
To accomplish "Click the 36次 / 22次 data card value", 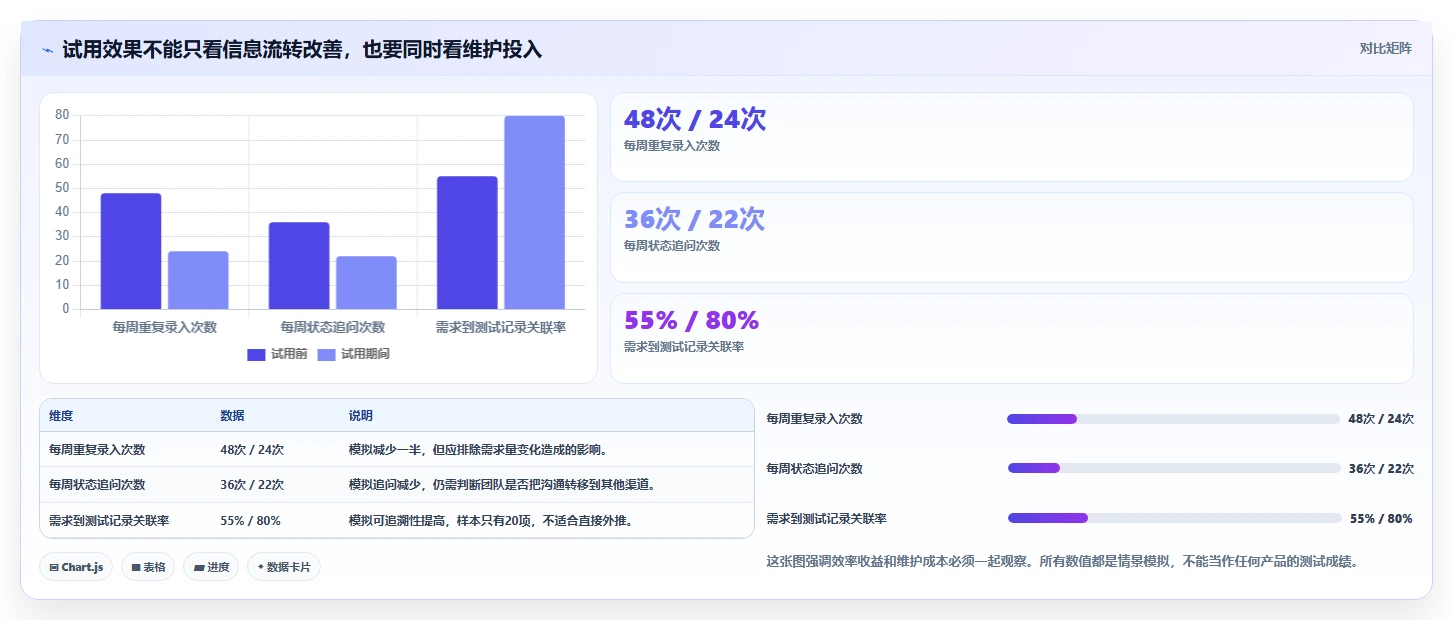I will pos(694,219).
